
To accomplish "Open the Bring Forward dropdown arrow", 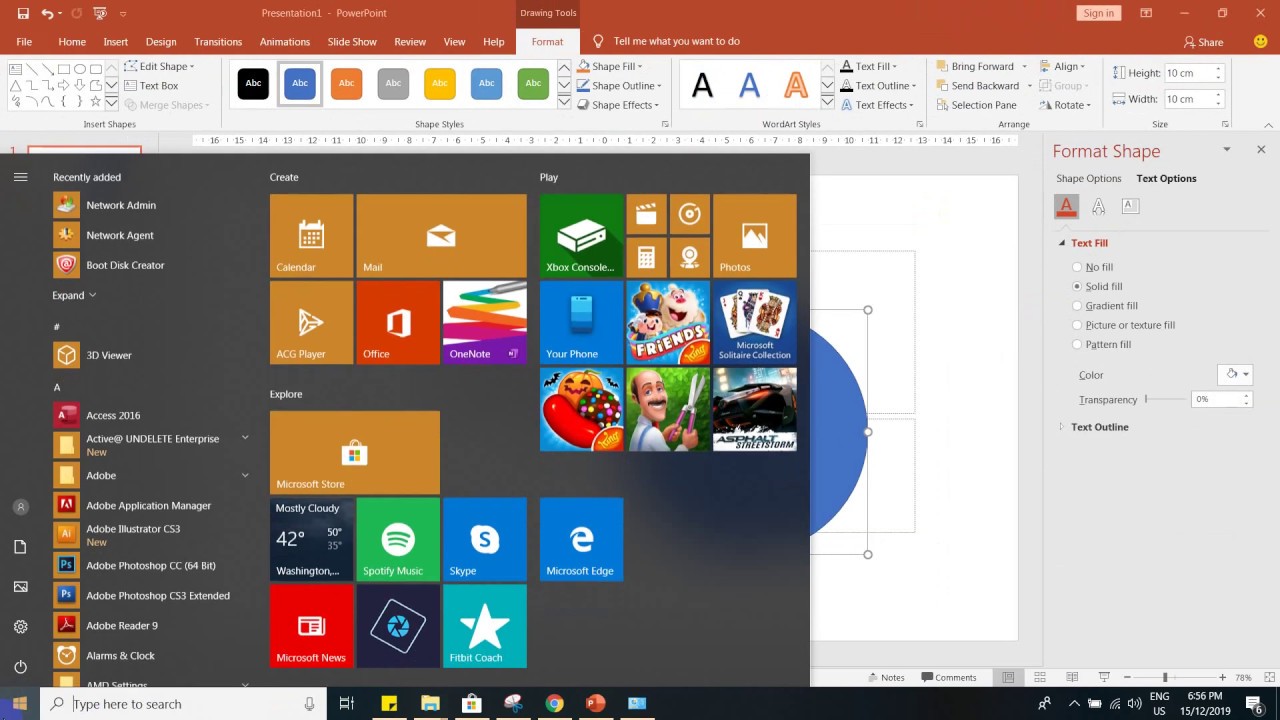I will click(1024, 66).
